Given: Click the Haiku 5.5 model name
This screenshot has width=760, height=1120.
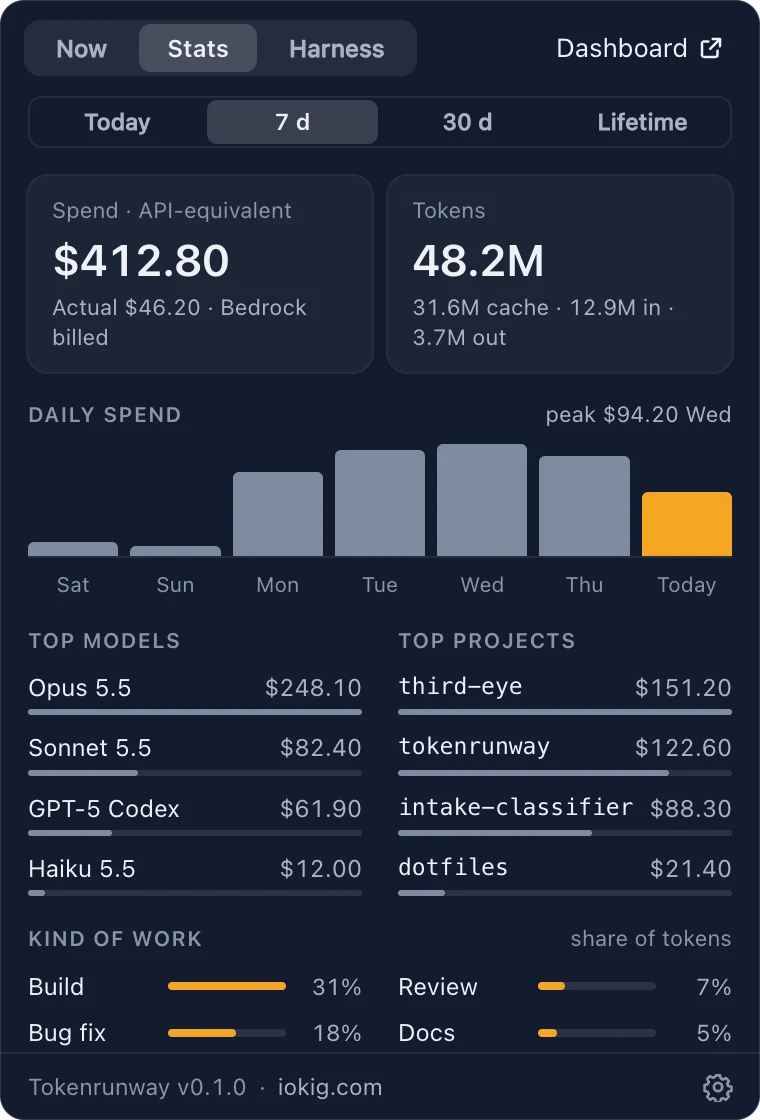Looking at the screenshot, I should click(x=82, y=869).
